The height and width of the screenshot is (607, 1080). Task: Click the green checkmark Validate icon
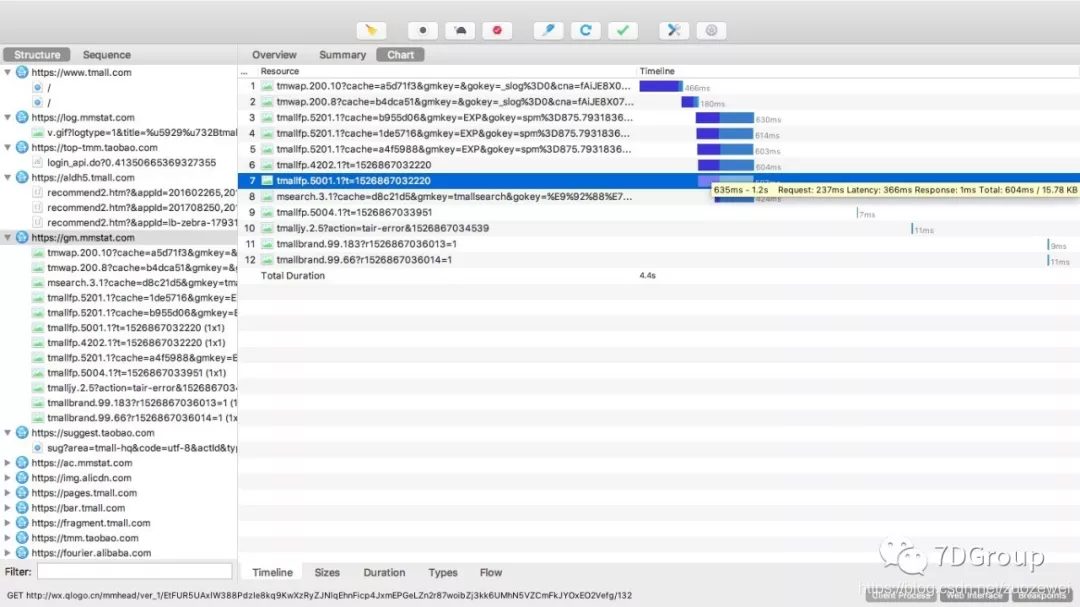[623, 30]
